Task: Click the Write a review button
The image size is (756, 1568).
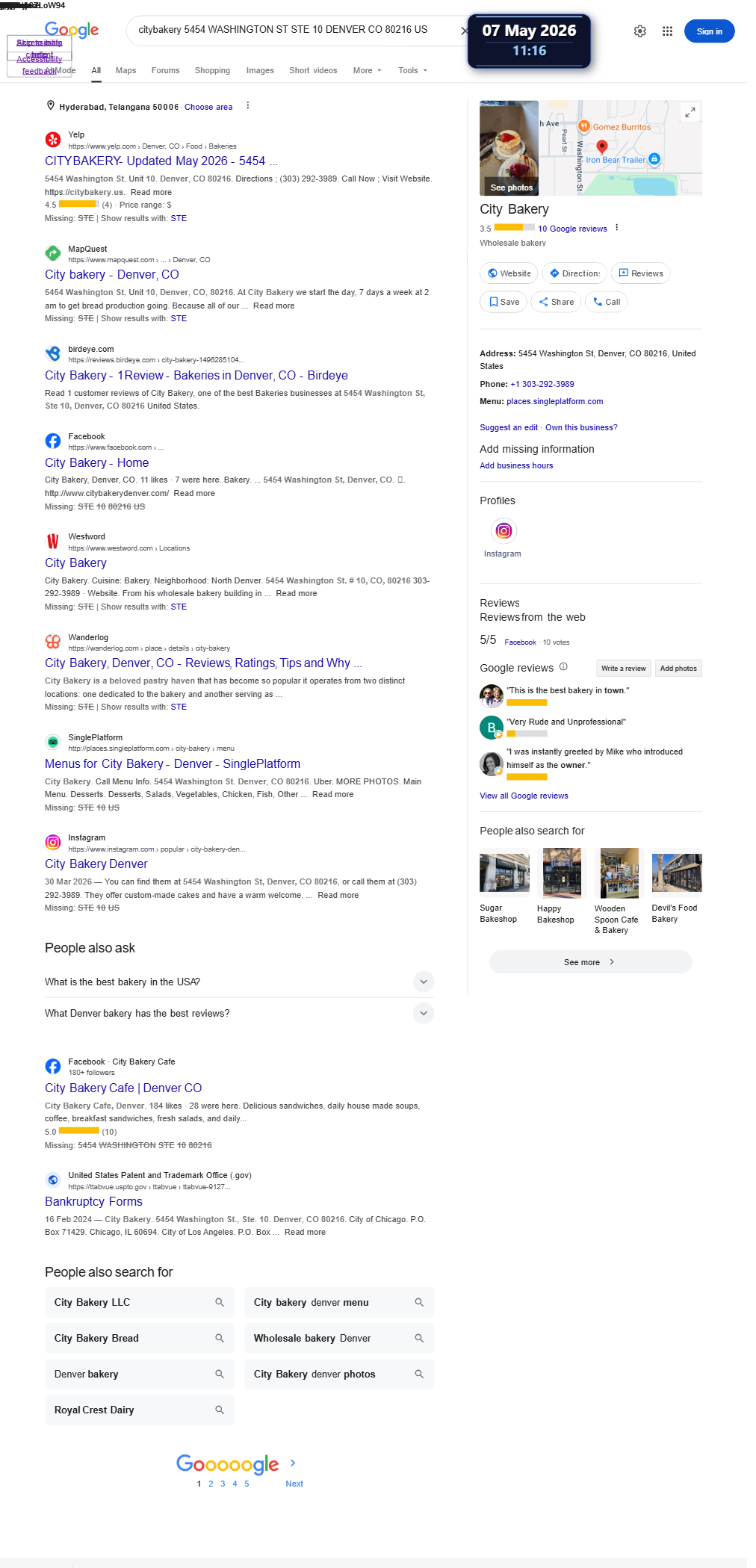Action: (624, 668)
